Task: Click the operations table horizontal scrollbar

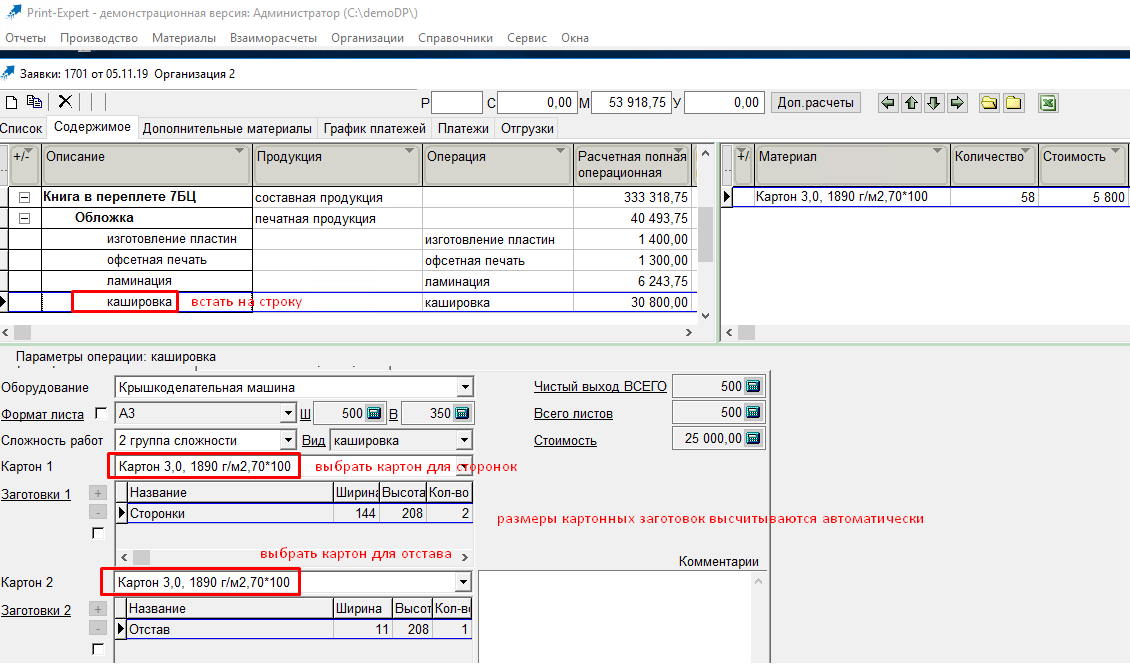Action: tap(350, 332)
